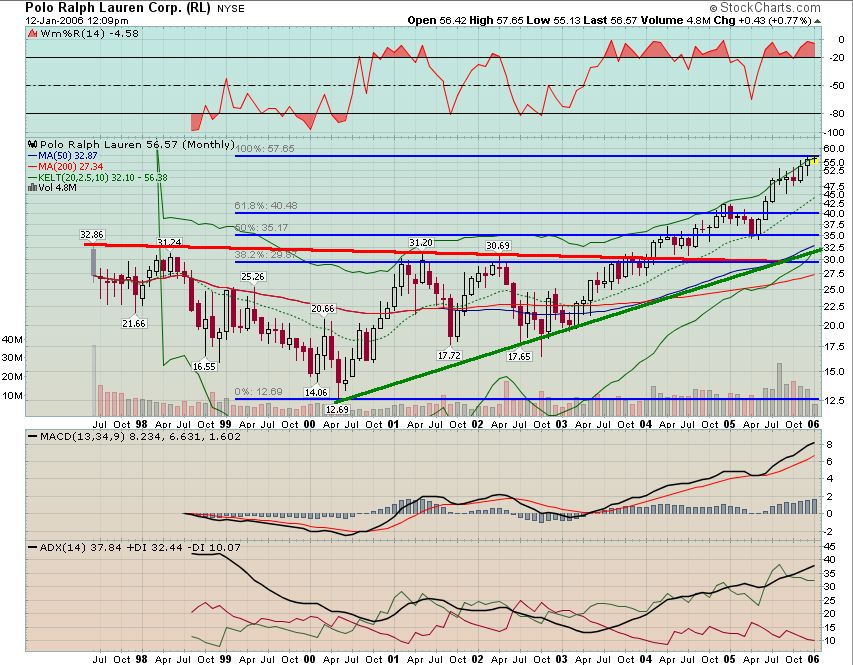
Task: Click the green line marker for KELT
Action: coord(32,177)
